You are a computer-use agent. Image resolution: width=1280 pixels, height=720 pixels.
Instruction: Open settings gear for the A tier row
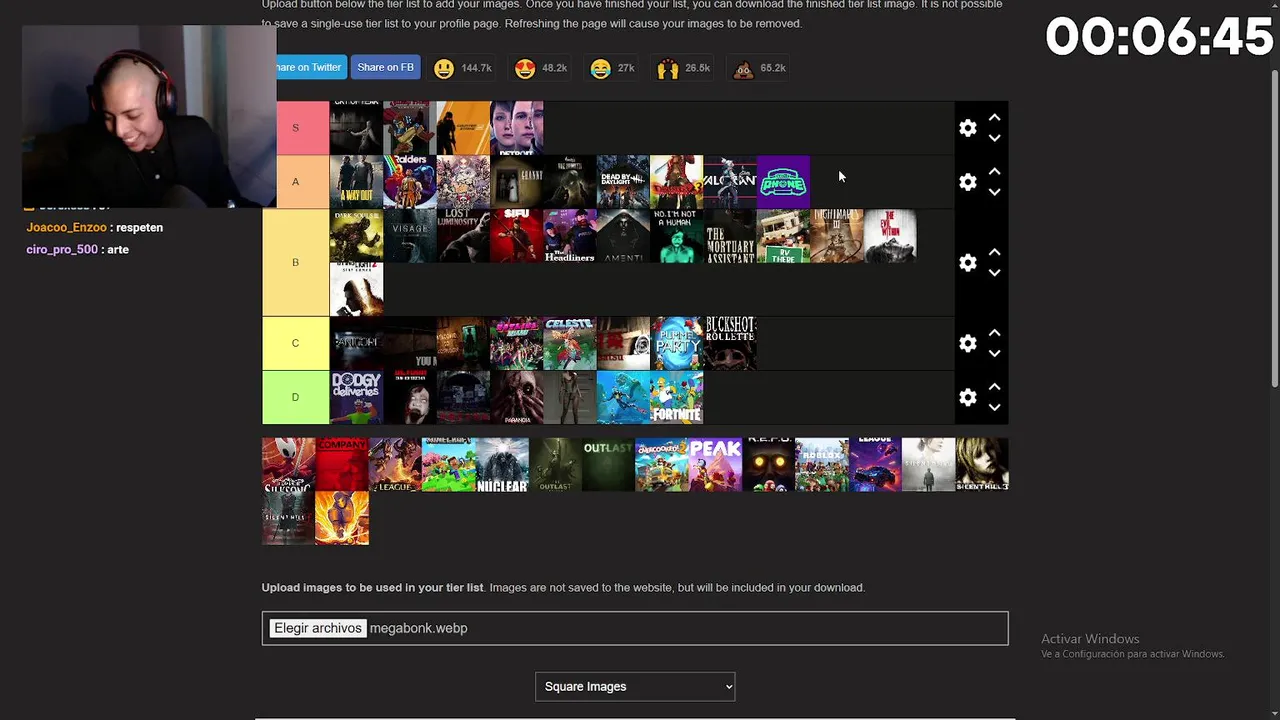point(967,182)
